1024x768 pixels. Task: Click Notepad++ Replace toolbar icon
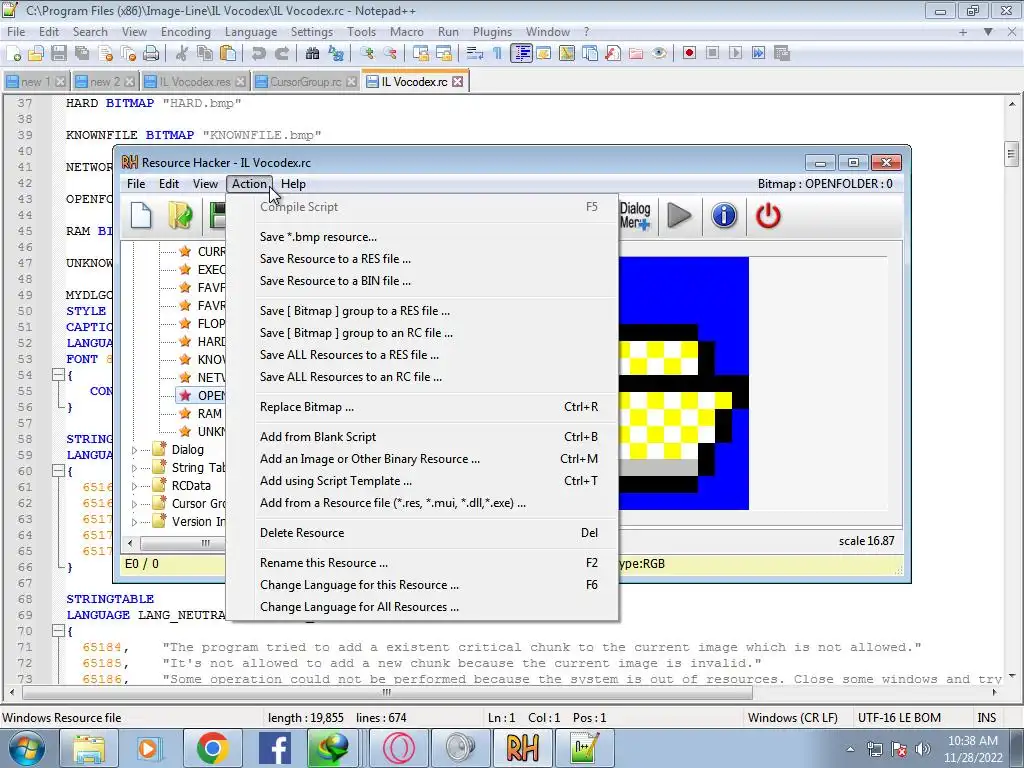pyautogui.click(x=336, y=54)
